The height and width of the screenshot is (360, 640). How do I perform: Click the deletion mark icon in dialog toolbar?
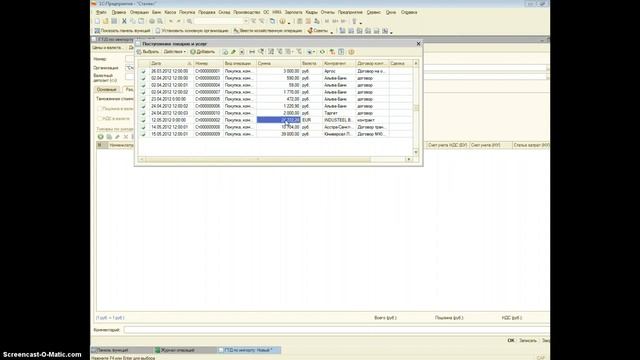[x=242, y=52]
